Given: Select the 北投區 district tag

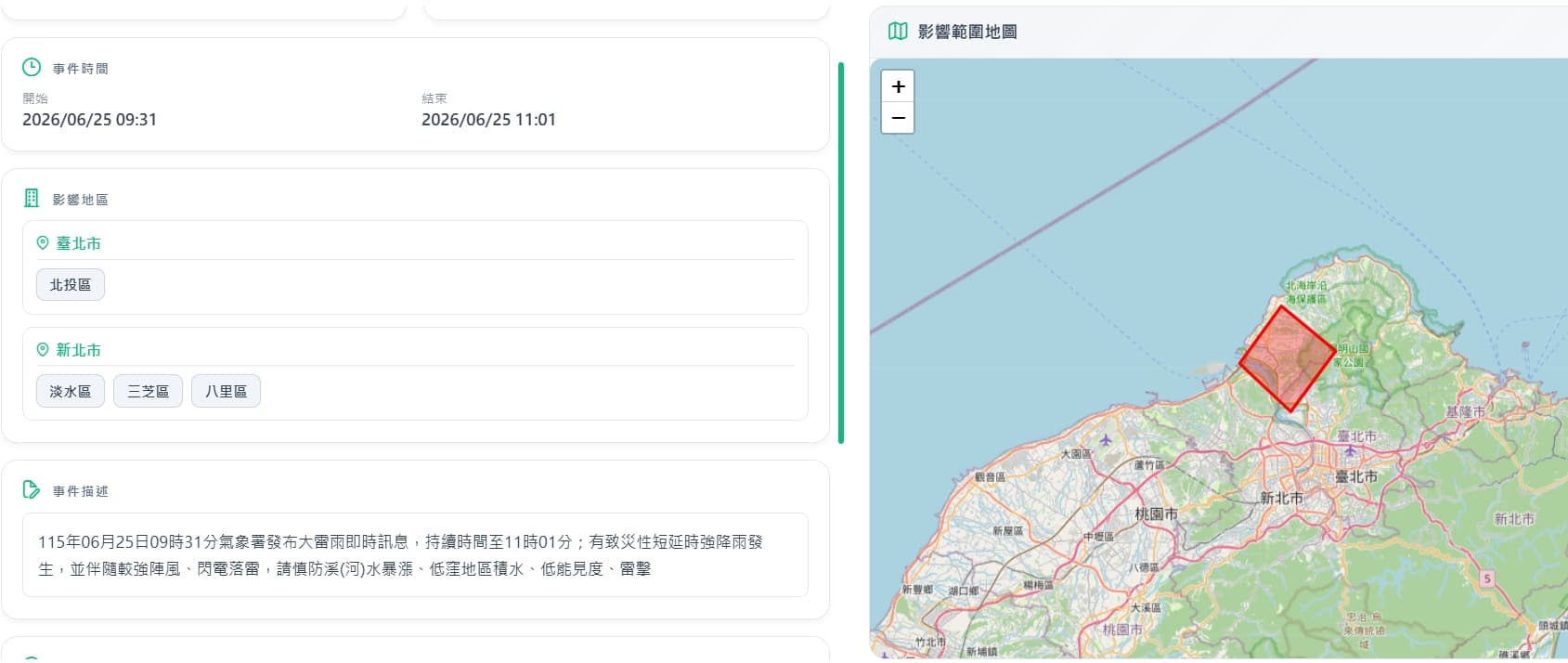Looking at the screenshot, I should [x=71, y=285].
